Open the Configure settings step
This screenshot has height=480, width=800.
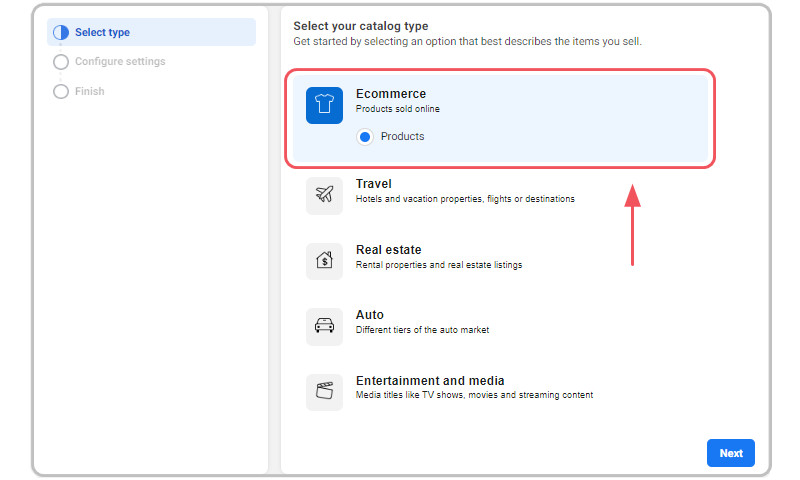coord(120,61)
